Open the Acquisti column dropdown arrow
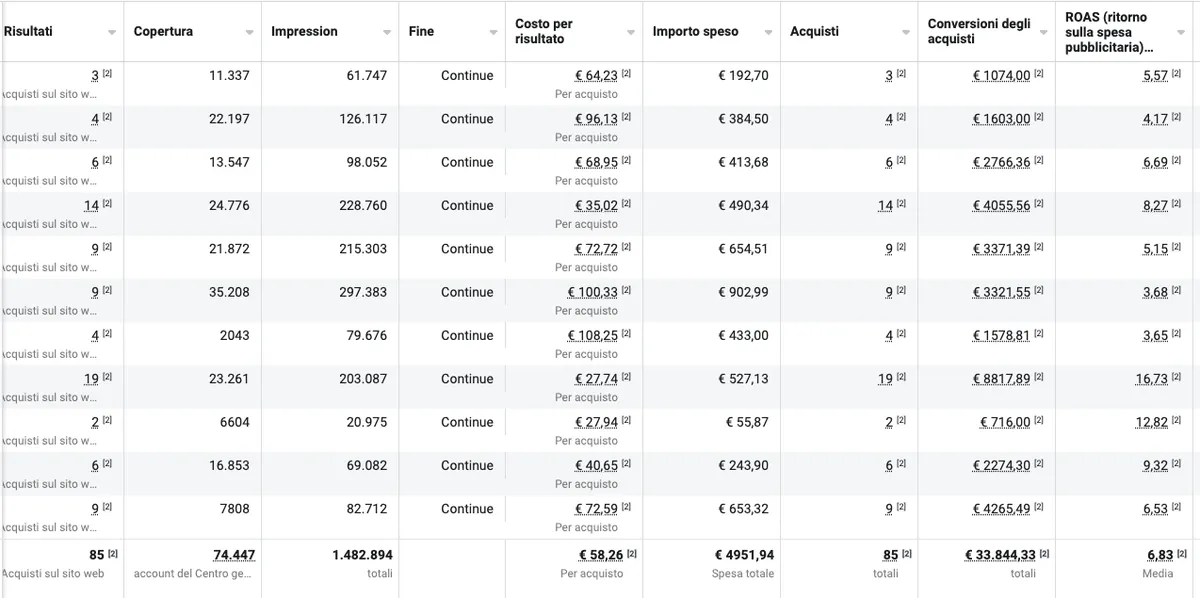The width and height of the screenshot is (1200, 598). point(906,33)
